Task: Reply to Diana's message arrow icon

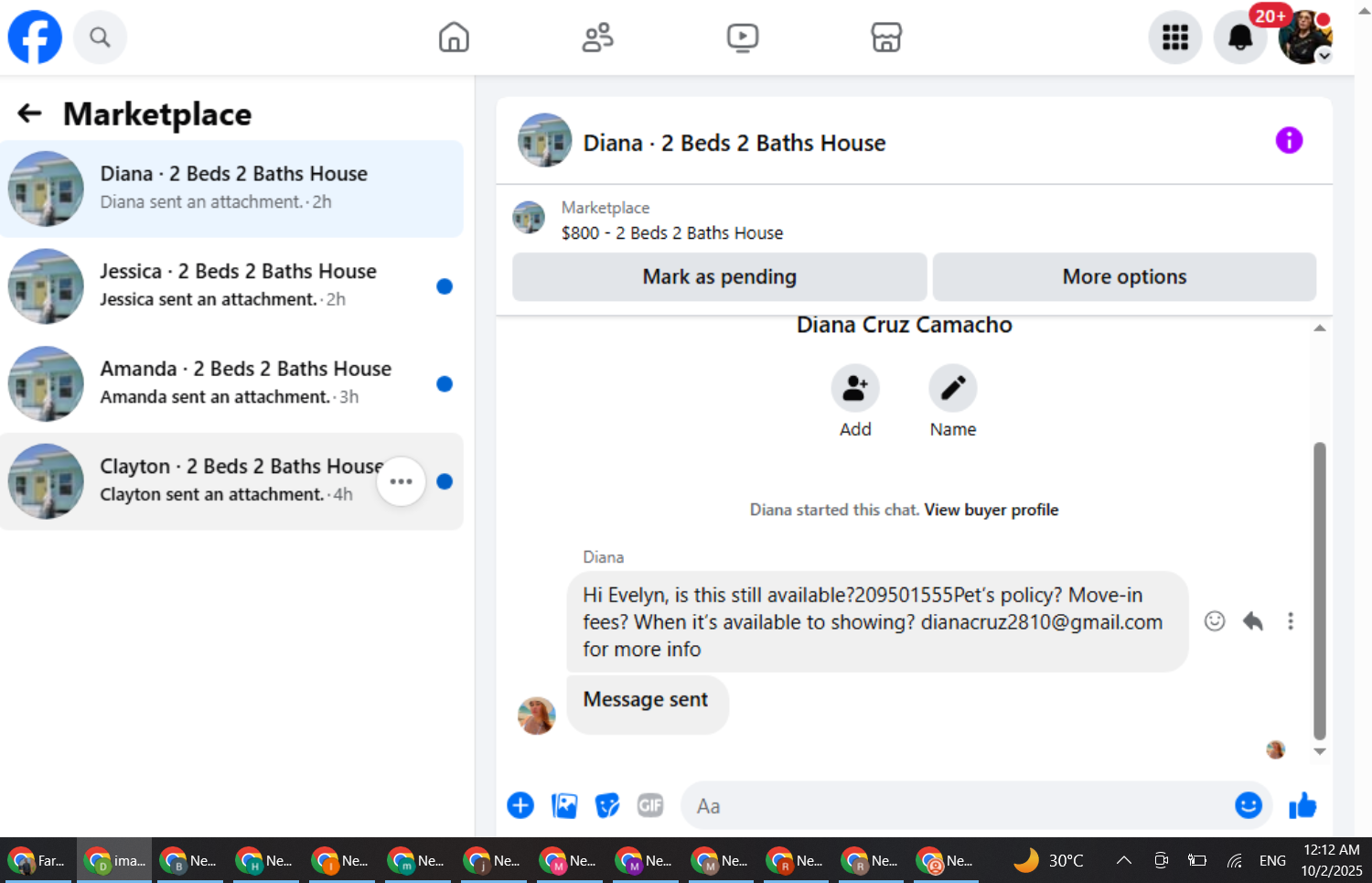Action: pyautogui.click(x=1253, y=621)
